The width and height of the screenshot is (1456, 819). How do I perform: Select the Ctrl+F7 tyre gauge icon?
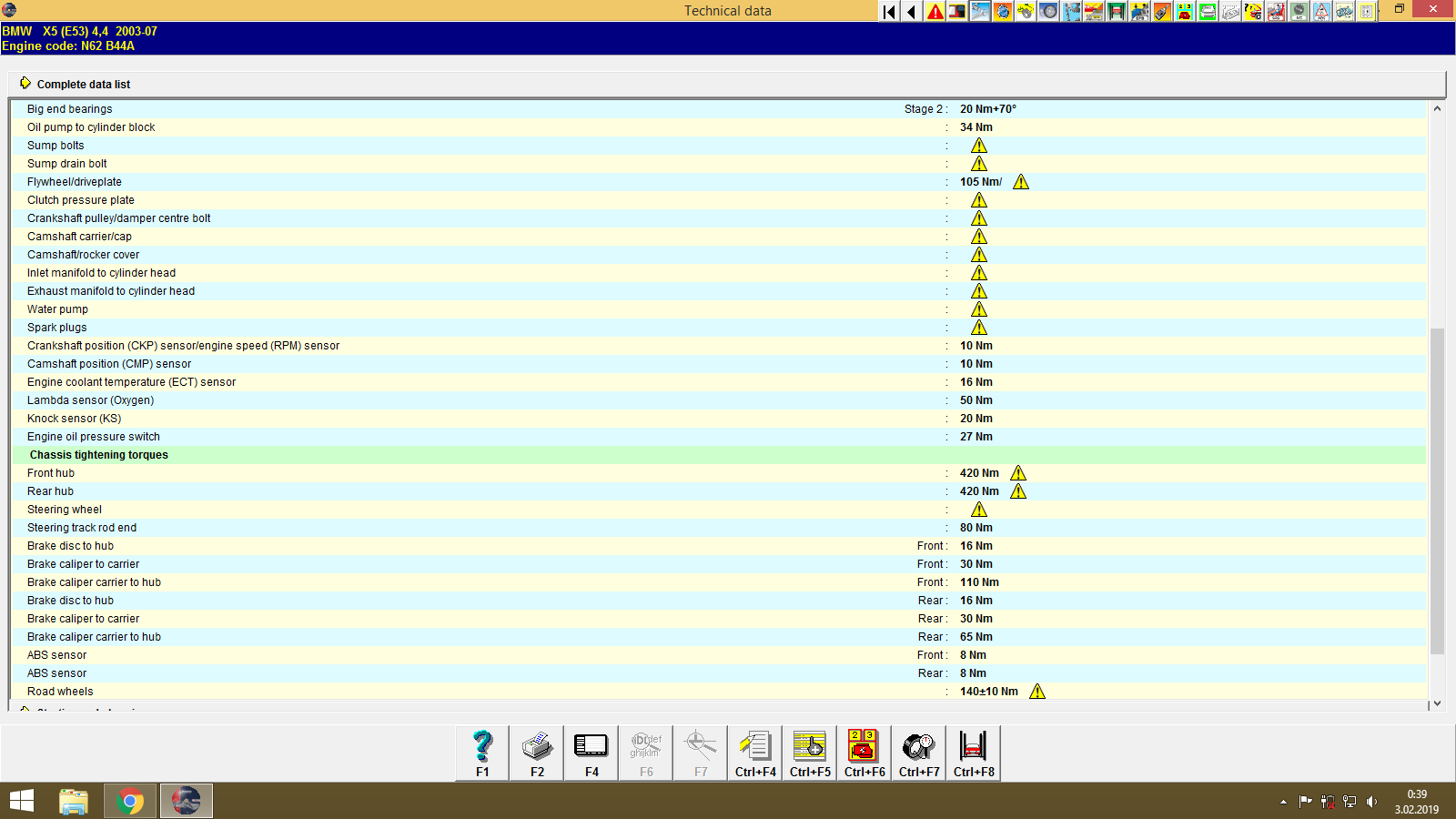(x=918, y=753)
